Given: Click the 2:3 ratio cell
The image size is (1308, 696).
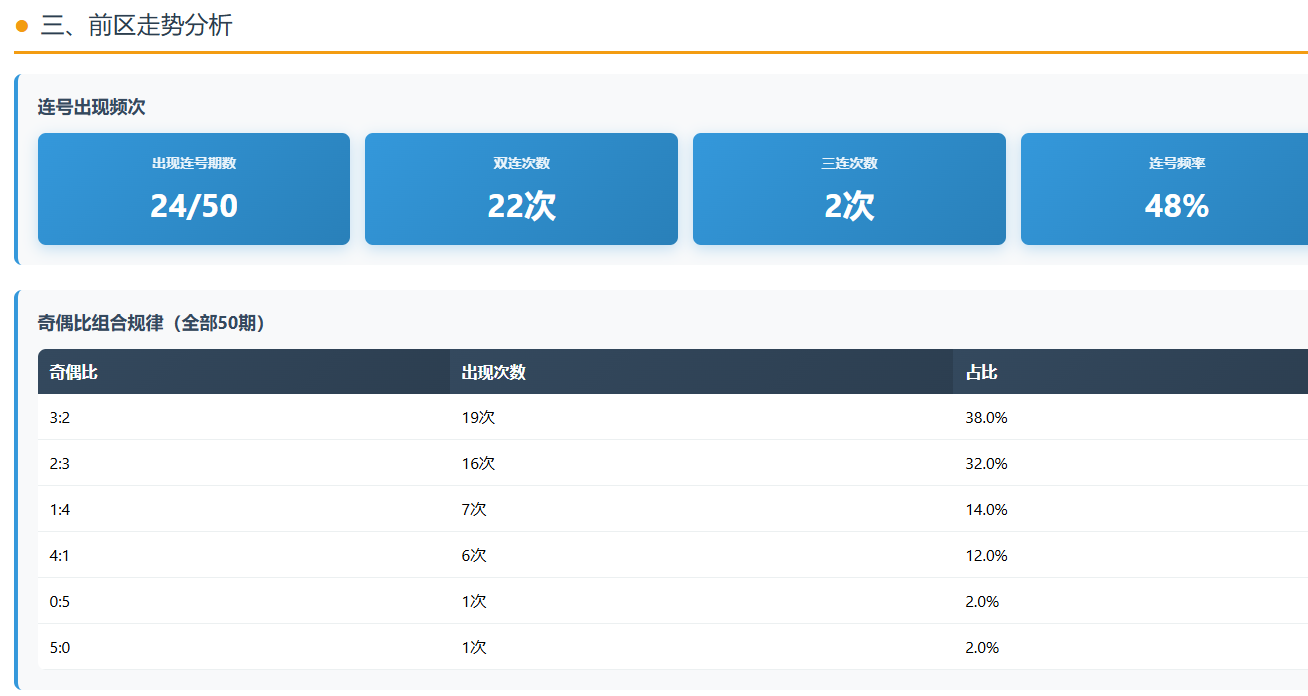Looking at the screenshot, I should click(60, 464).
